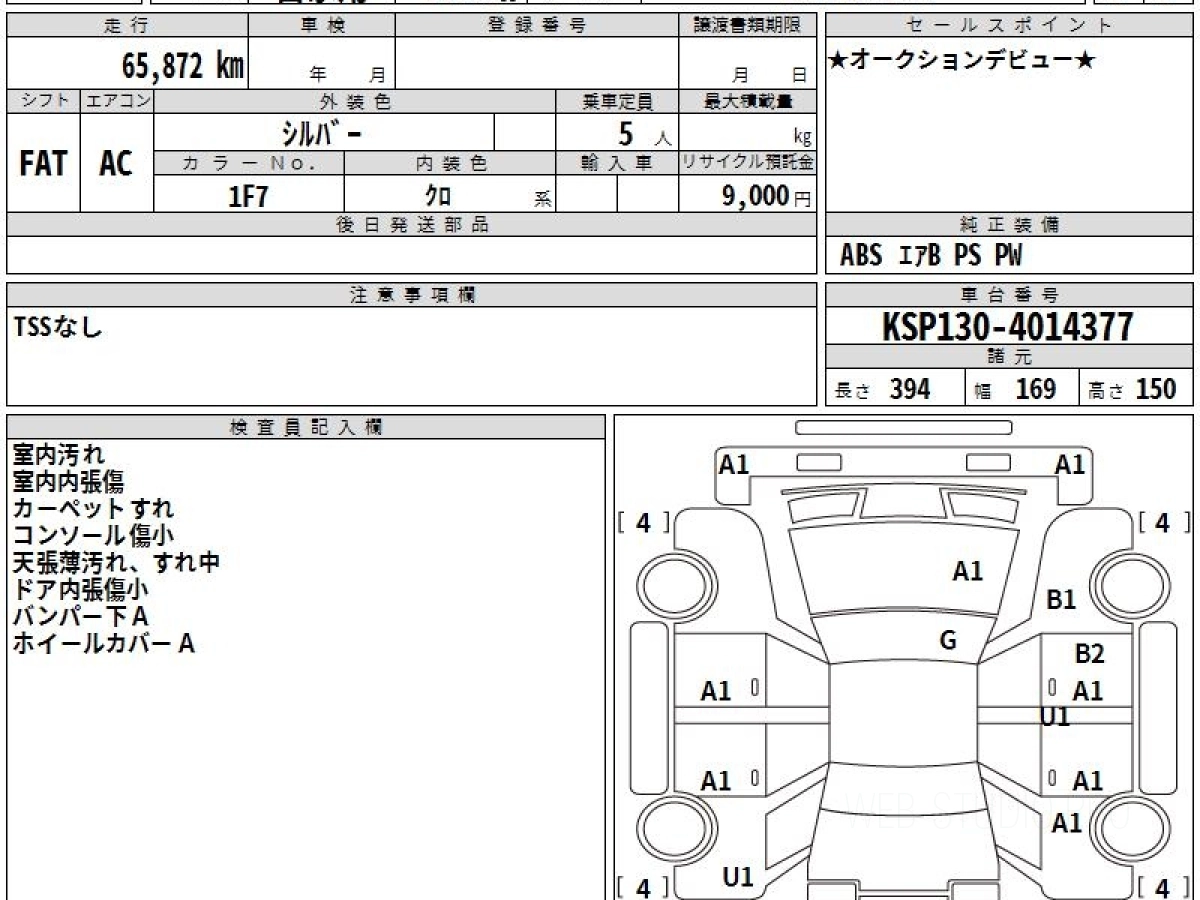Click the exterior color シルバー field
This screenshot has width=1200, height=900.
click(x=322, y=133)
